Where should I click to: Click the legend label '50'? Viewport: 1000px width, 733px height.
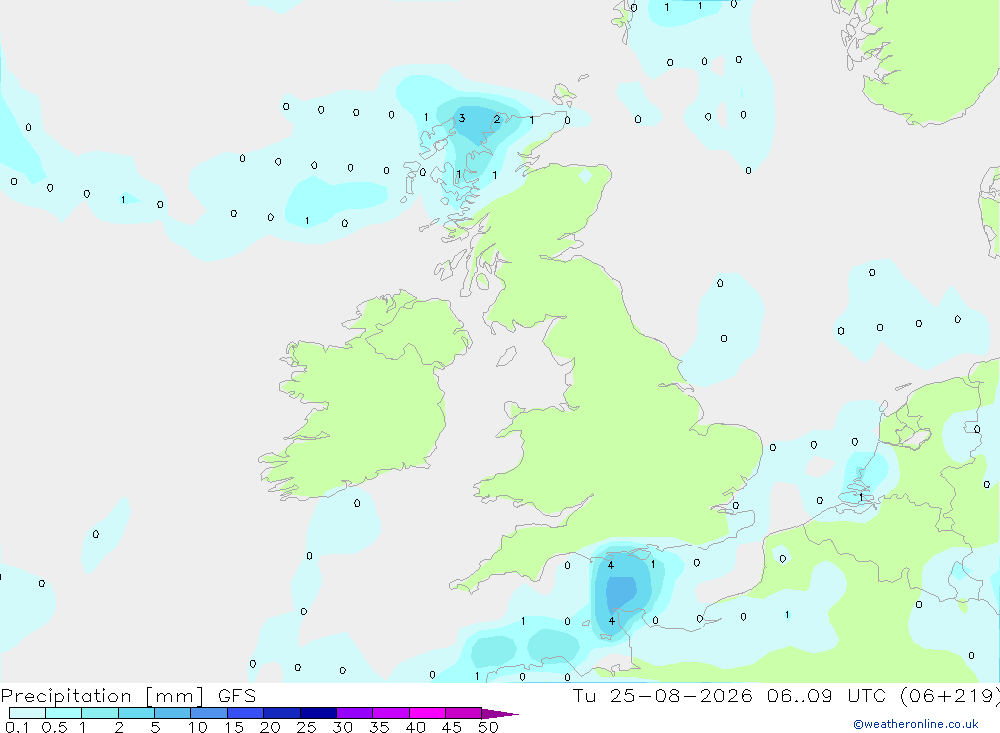pos(488,727)
